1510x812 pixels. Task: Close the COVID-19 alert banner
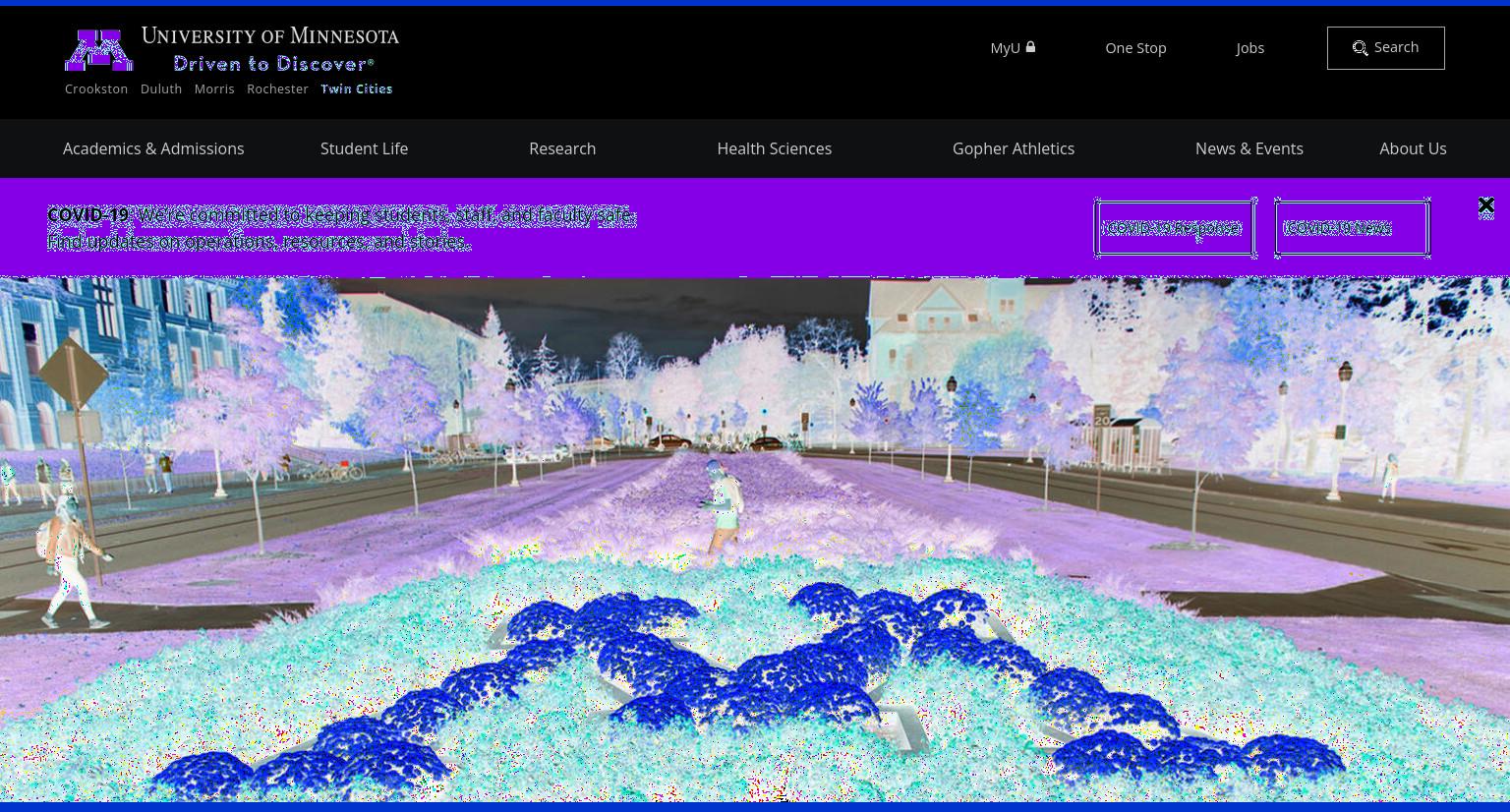[1485, 205]
